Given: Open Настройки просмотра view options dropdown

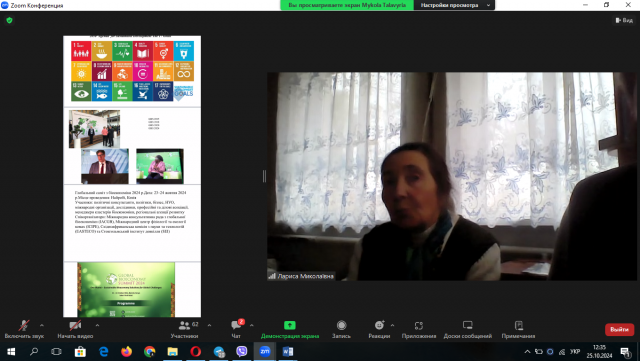Looking at the screenshot, I should click(x=454, y=5).
